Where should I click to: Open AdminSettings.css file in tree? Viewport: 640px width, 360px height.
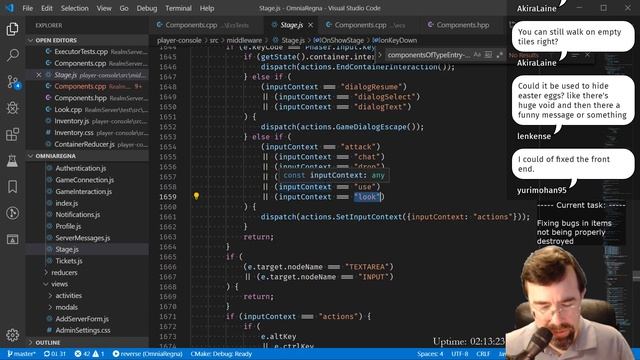[x=83, y=330]
